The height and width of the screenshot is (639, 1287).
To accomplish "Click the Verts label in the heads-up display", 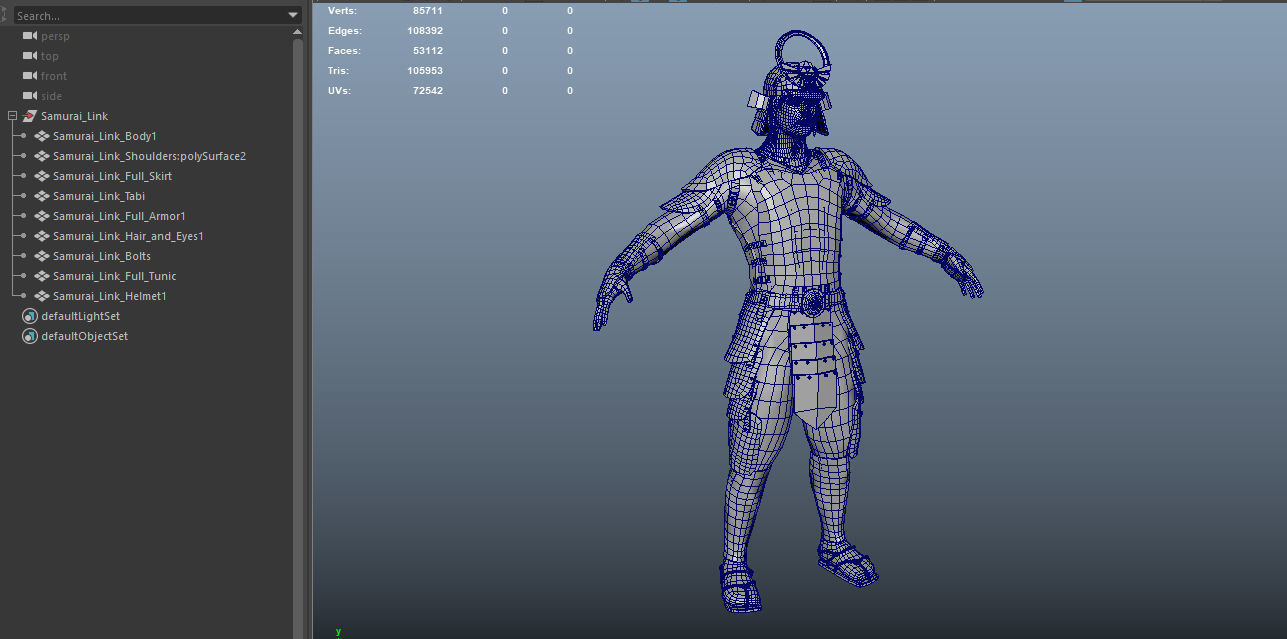I will 342,10.
